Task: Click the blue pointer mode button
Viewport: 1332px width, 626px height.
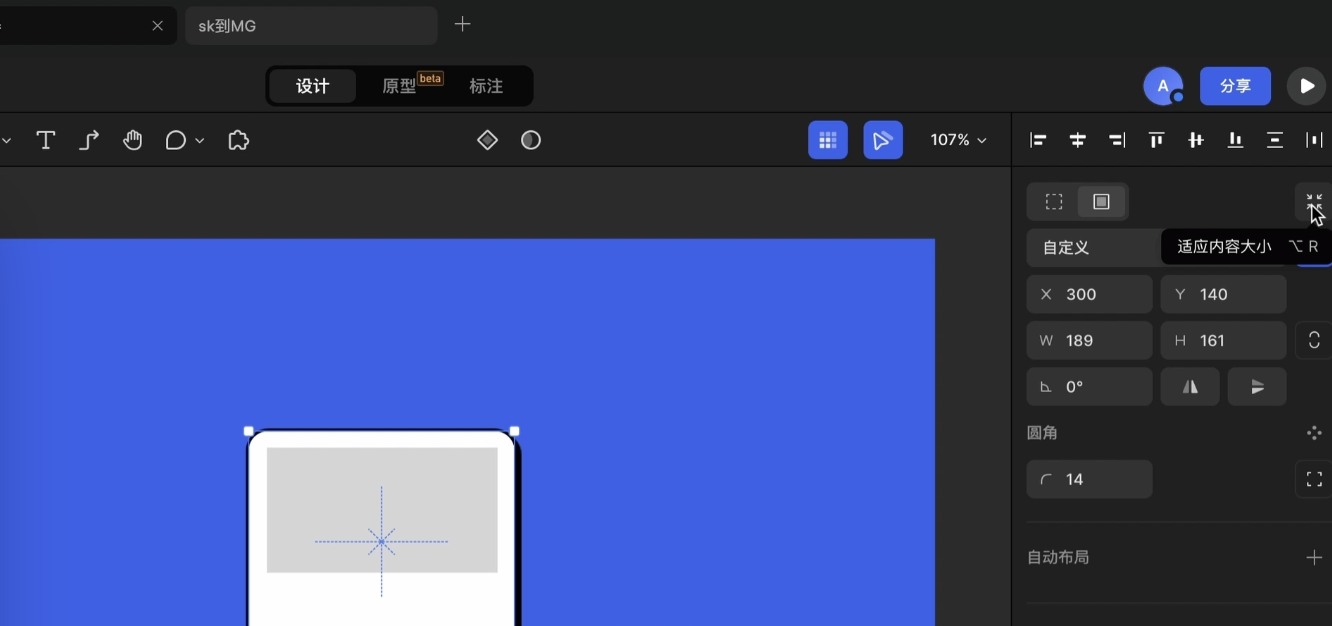Action: coord(883,140)
